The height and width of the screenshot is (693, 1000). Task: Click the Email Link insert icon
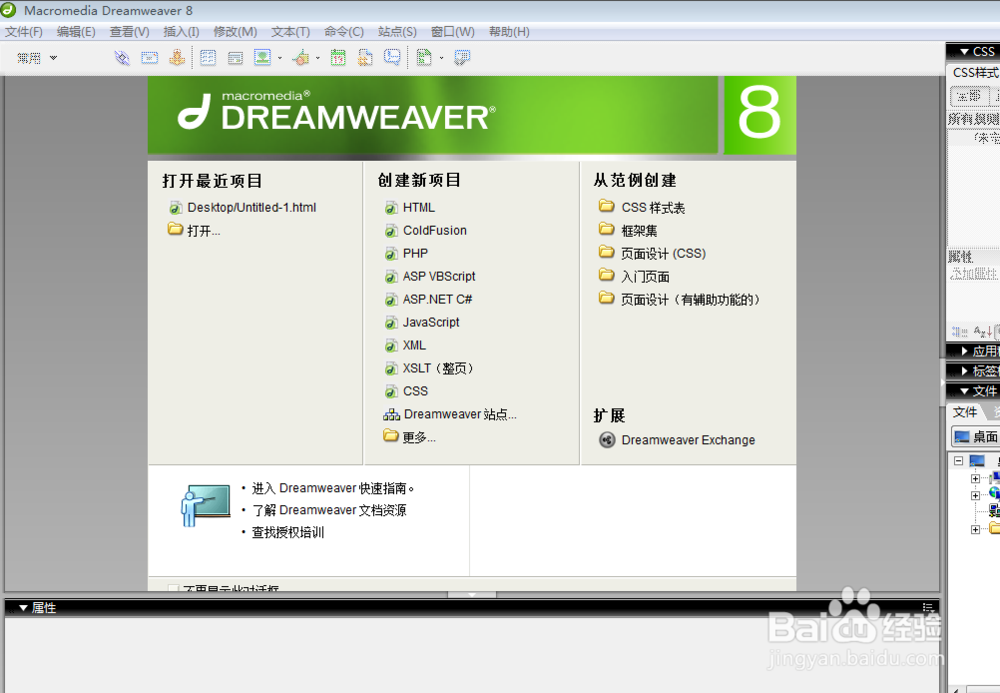click(149, 58)
